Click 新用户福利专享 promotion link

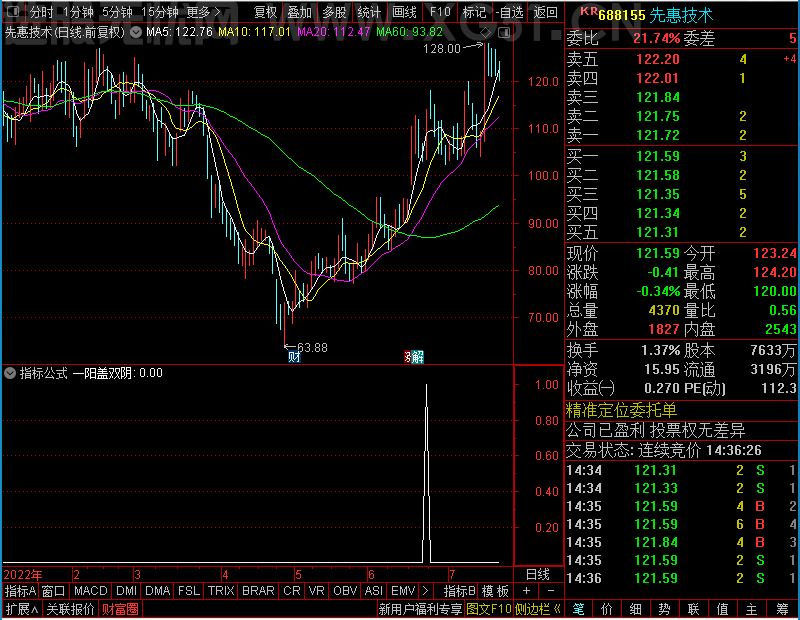[420, 609]
